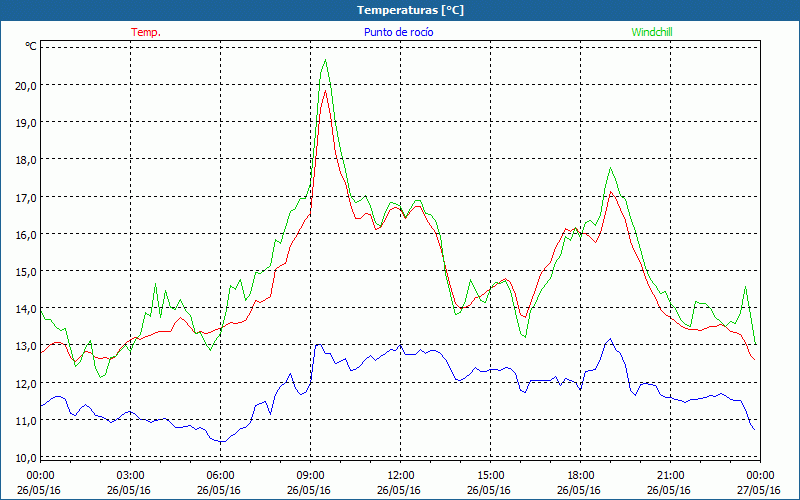Click the '°C' unit label on the y-axis
Viewport: 800px width, 500px height.
click(31, 46)
